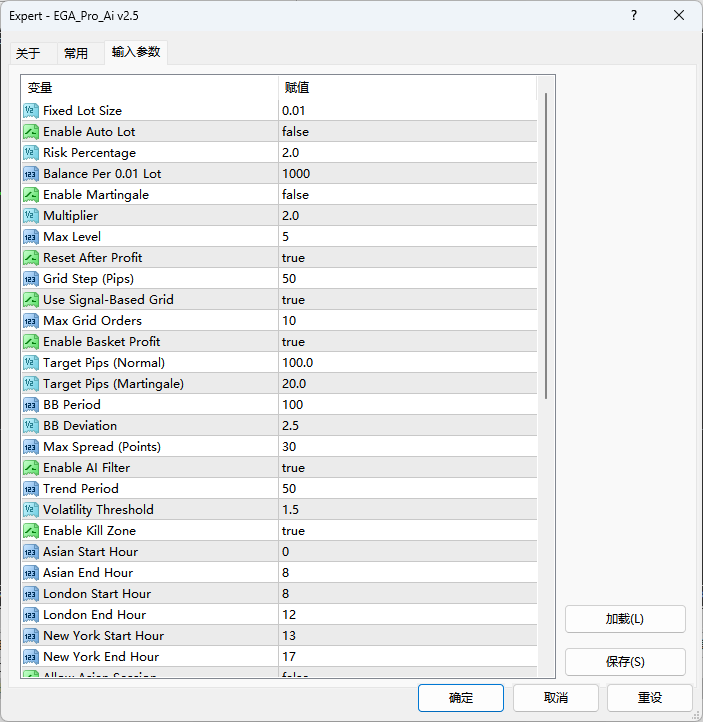The width and height of the screenshot is (703, 722).
Task: Click the icon beside Max Grid Orders
Action: 31,321
